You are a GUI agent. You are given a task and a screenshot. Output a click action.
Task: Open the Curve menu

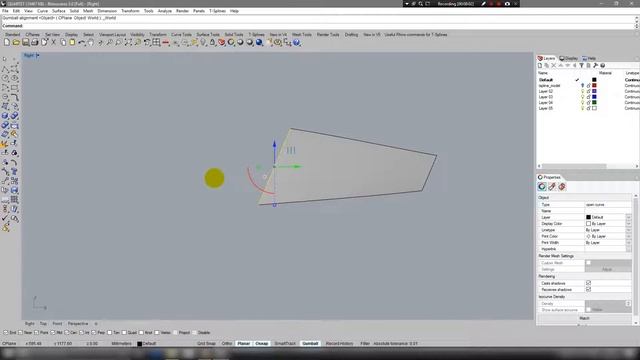42,11
